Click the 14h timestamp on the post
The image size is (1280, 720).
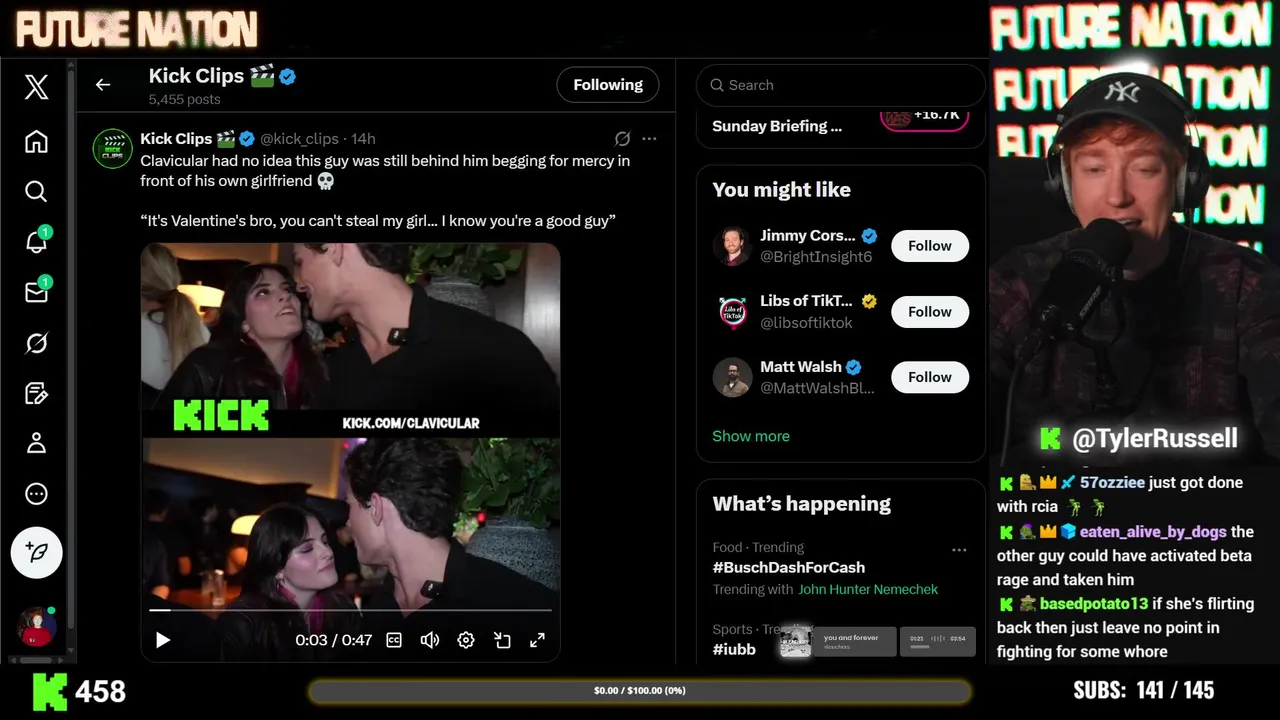click(363, 139)
